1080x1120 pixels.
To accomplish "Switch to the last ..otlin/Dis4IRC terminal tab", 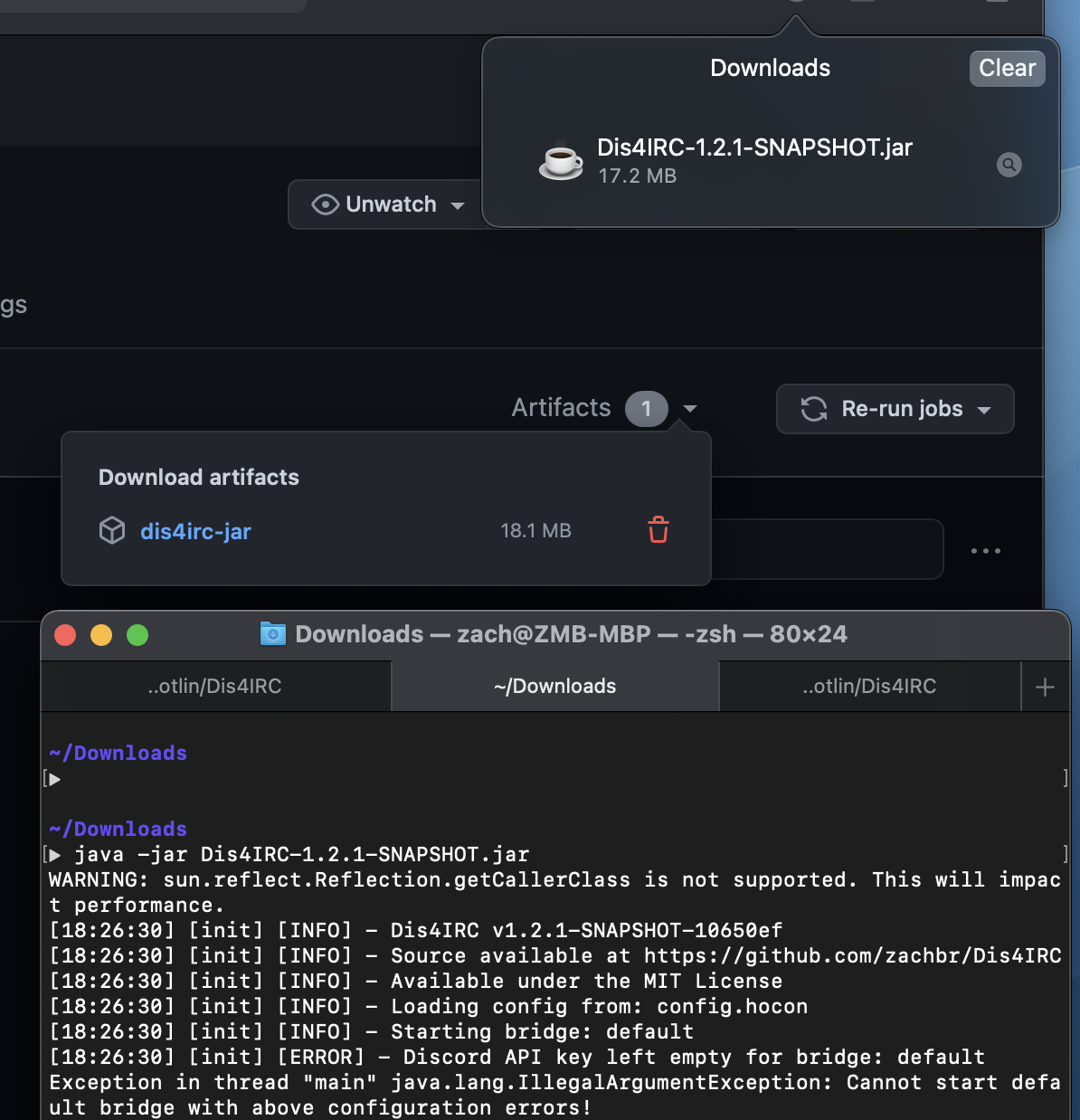I will [869, 686].
